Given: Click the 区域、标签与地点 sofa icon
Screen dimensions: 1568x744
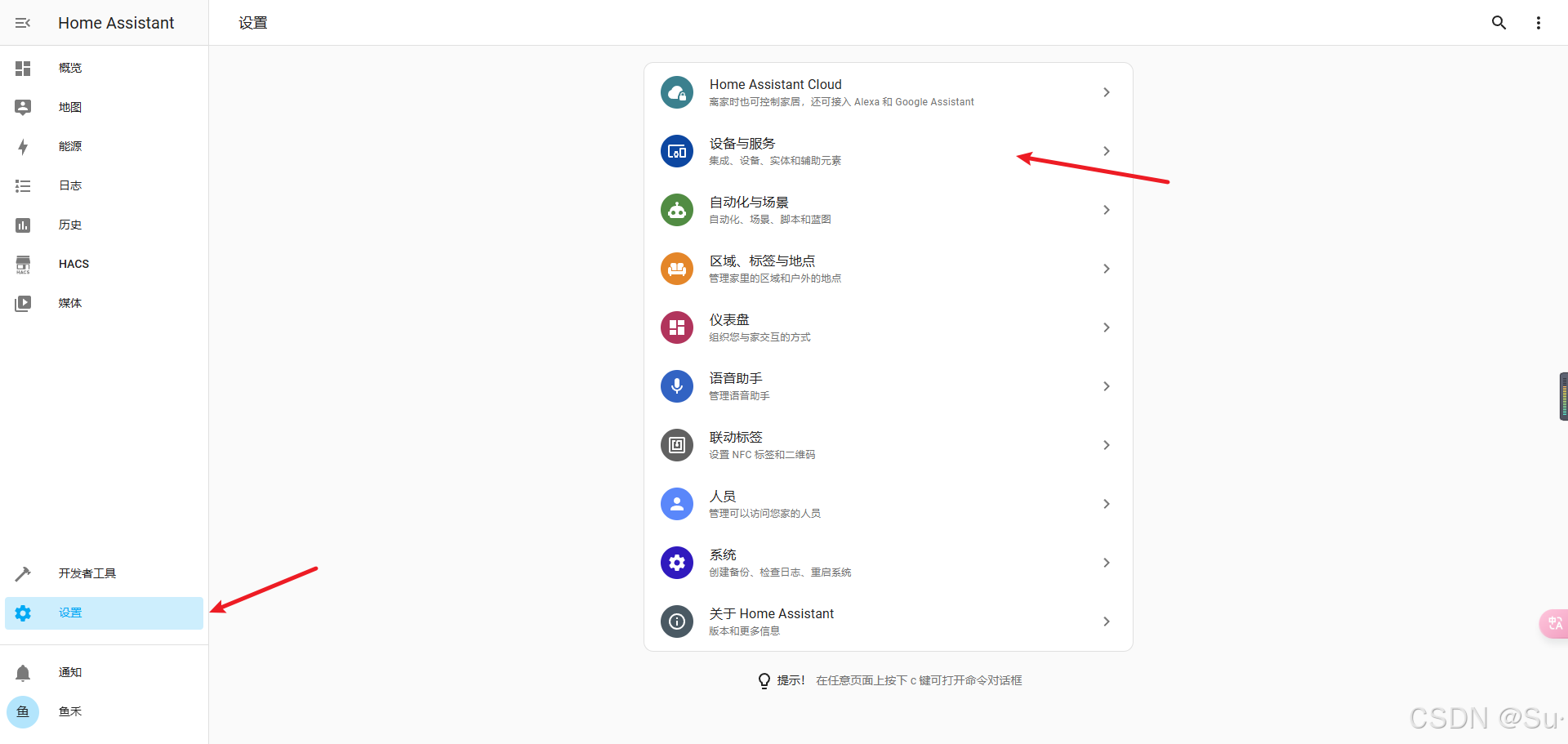Looking at the screenshot, I should point(677,269).
